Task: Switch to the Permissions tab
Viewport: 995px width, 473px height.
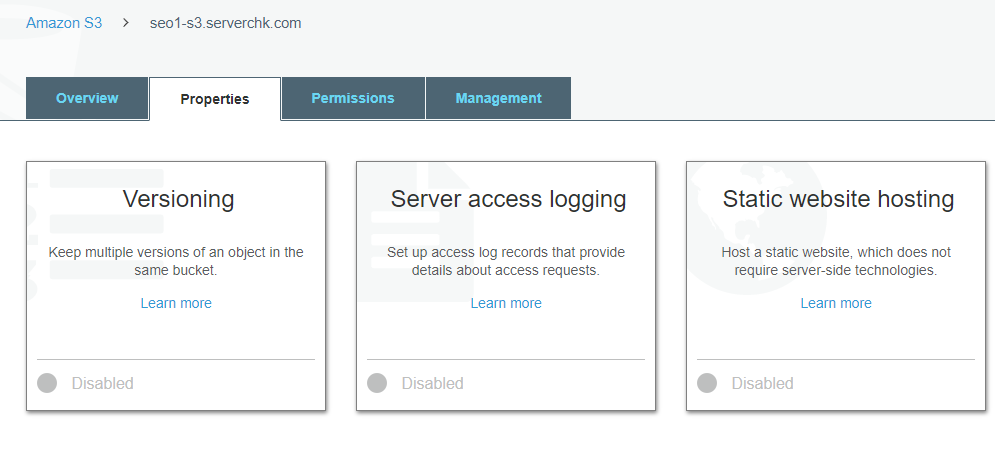Action: (353, 98)
